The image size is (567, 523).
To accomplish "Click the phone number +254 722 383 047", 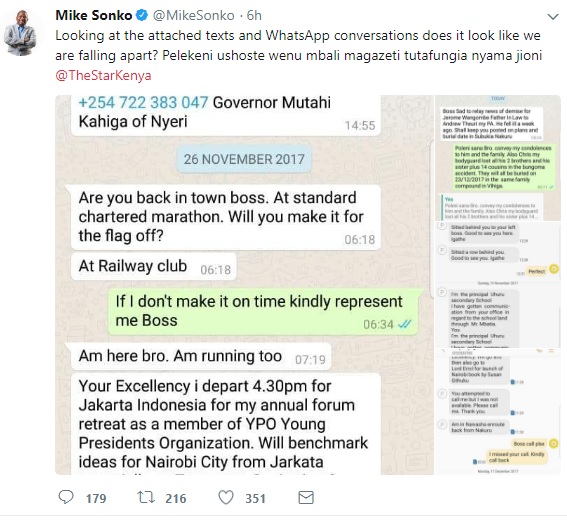I will (x=143, y=102).
